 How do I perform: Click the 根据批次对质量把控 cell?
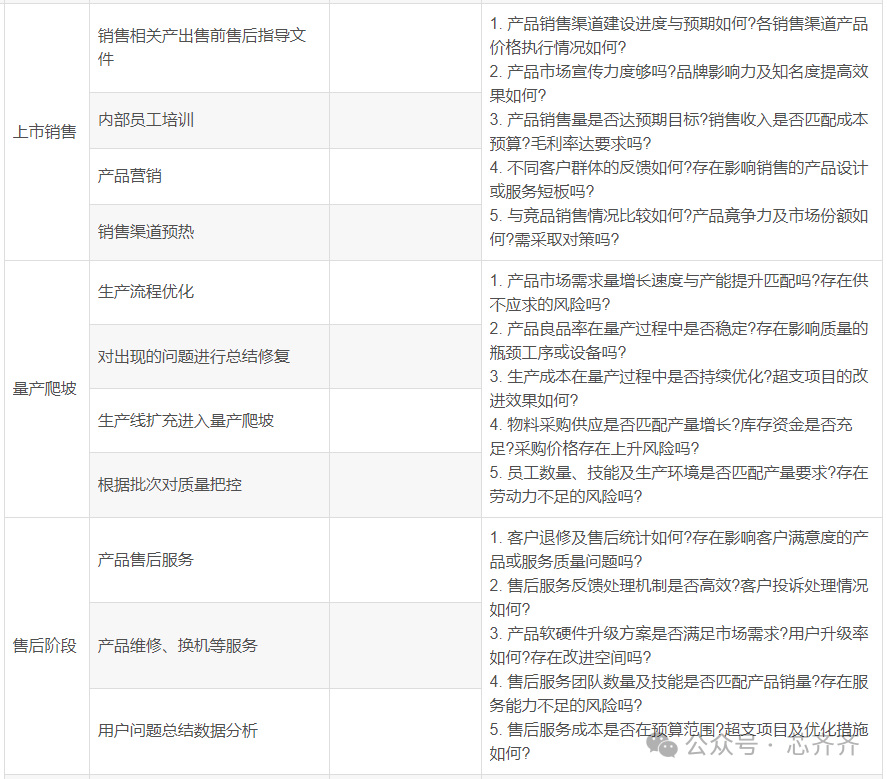click(x=170, y=484)
